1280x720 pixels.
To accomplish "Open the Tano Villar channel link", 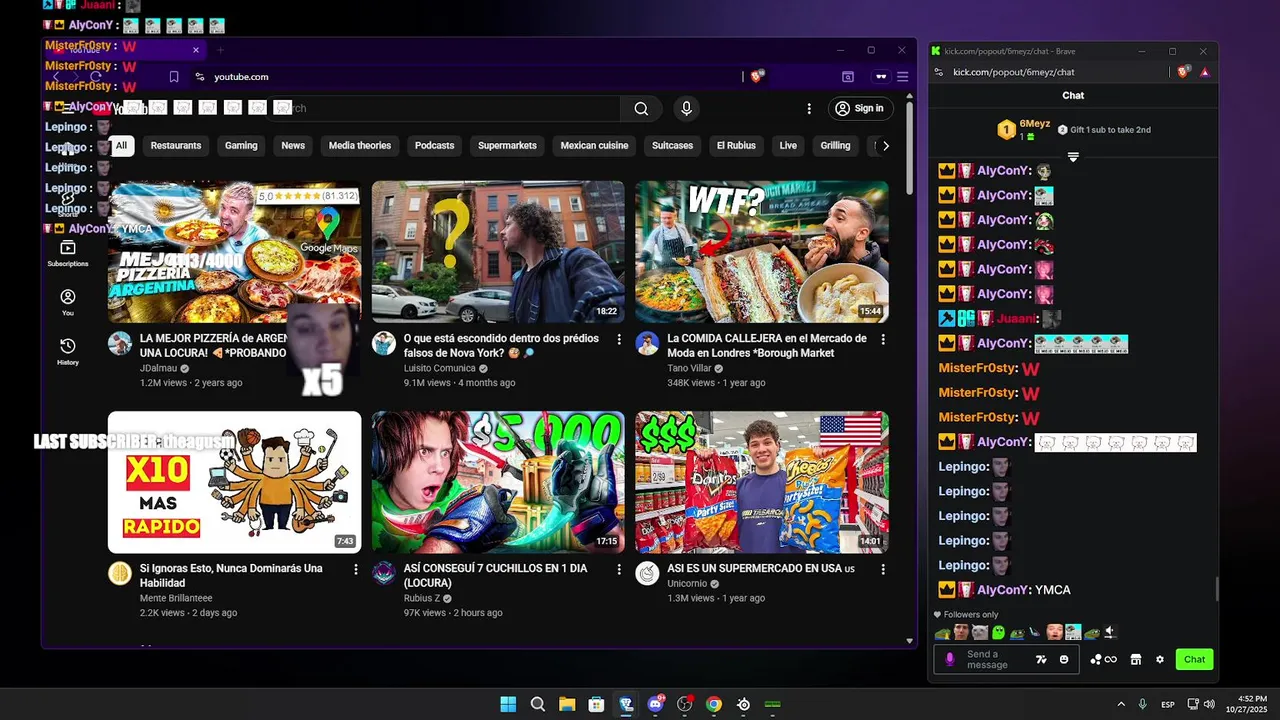I will (x=691, y=368).
